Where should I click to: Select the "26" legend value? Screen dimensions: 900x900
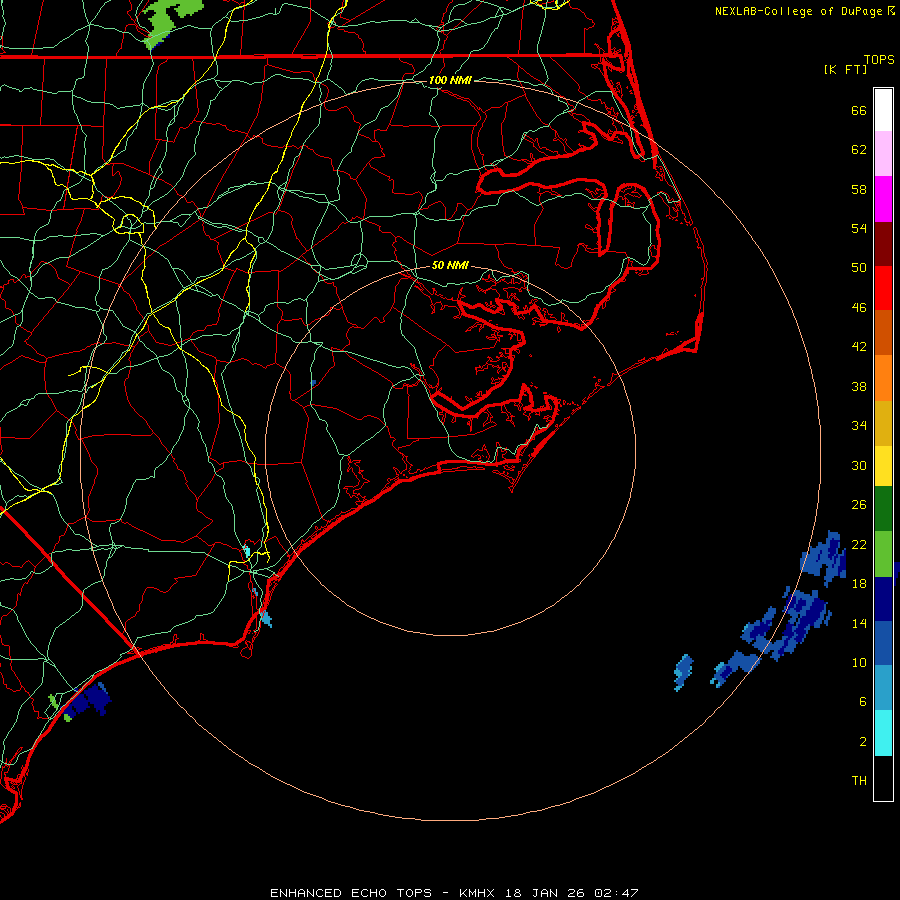(859, 505)
